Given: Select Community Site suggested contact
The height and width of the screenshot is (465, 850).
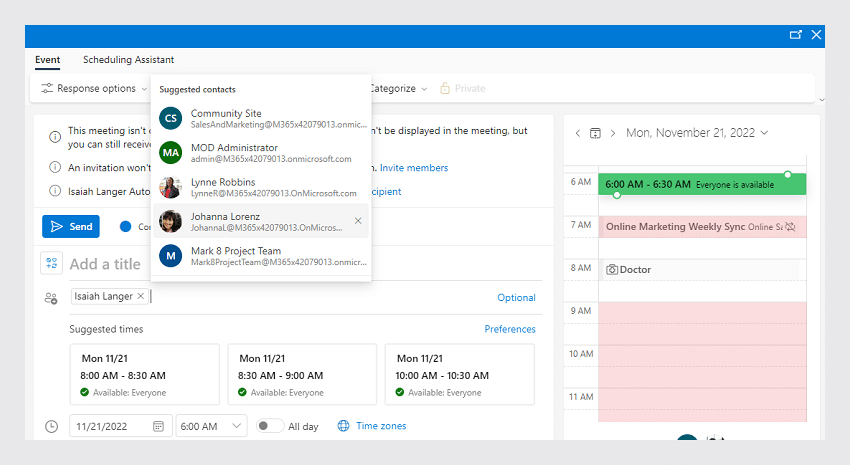Looking at the screenshot, I should 261,118.
